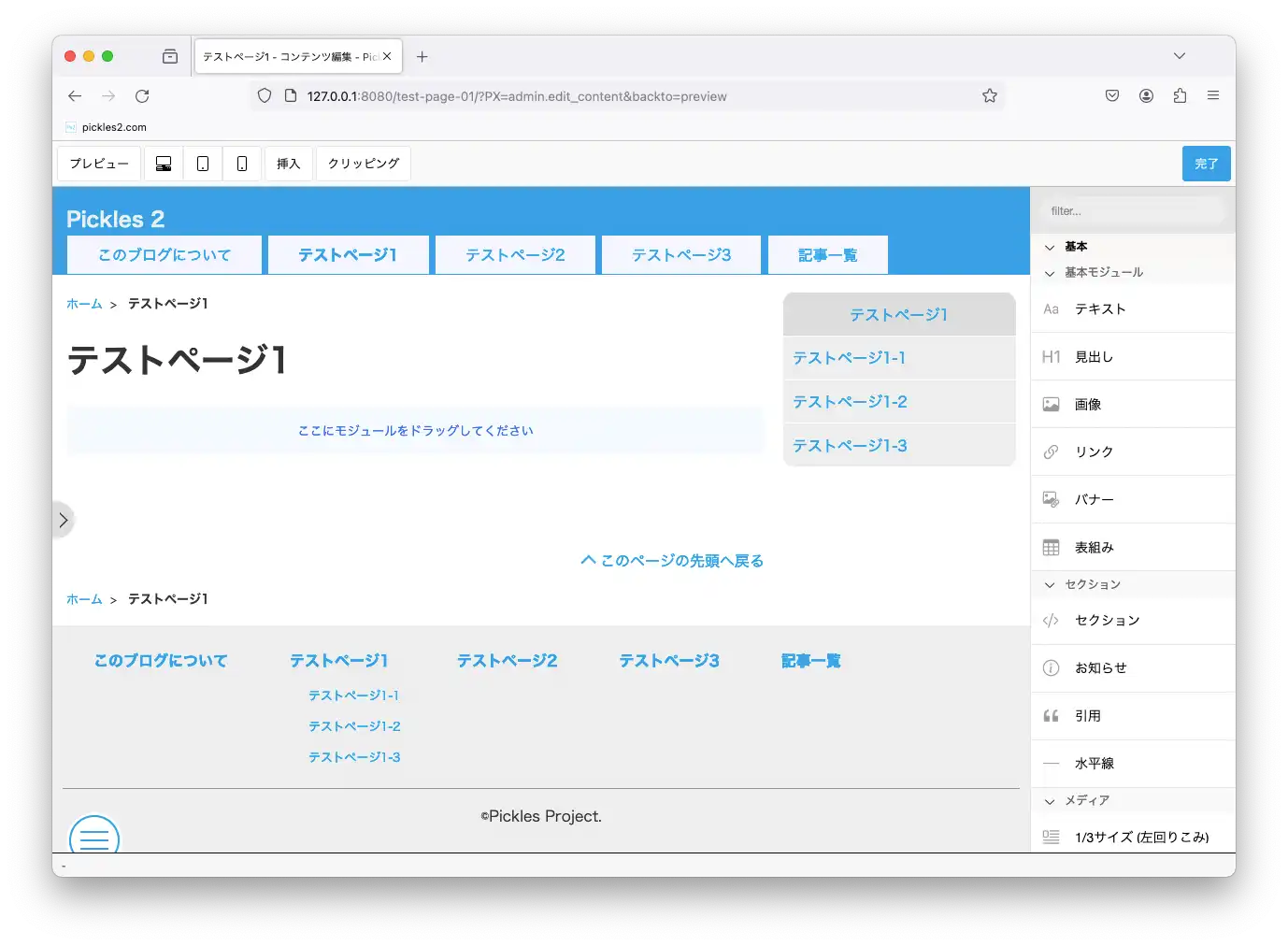Follow the このページの先頭へ戻る link
Image resolution: width=1288 pixels, height=946 pixels.
672,561
